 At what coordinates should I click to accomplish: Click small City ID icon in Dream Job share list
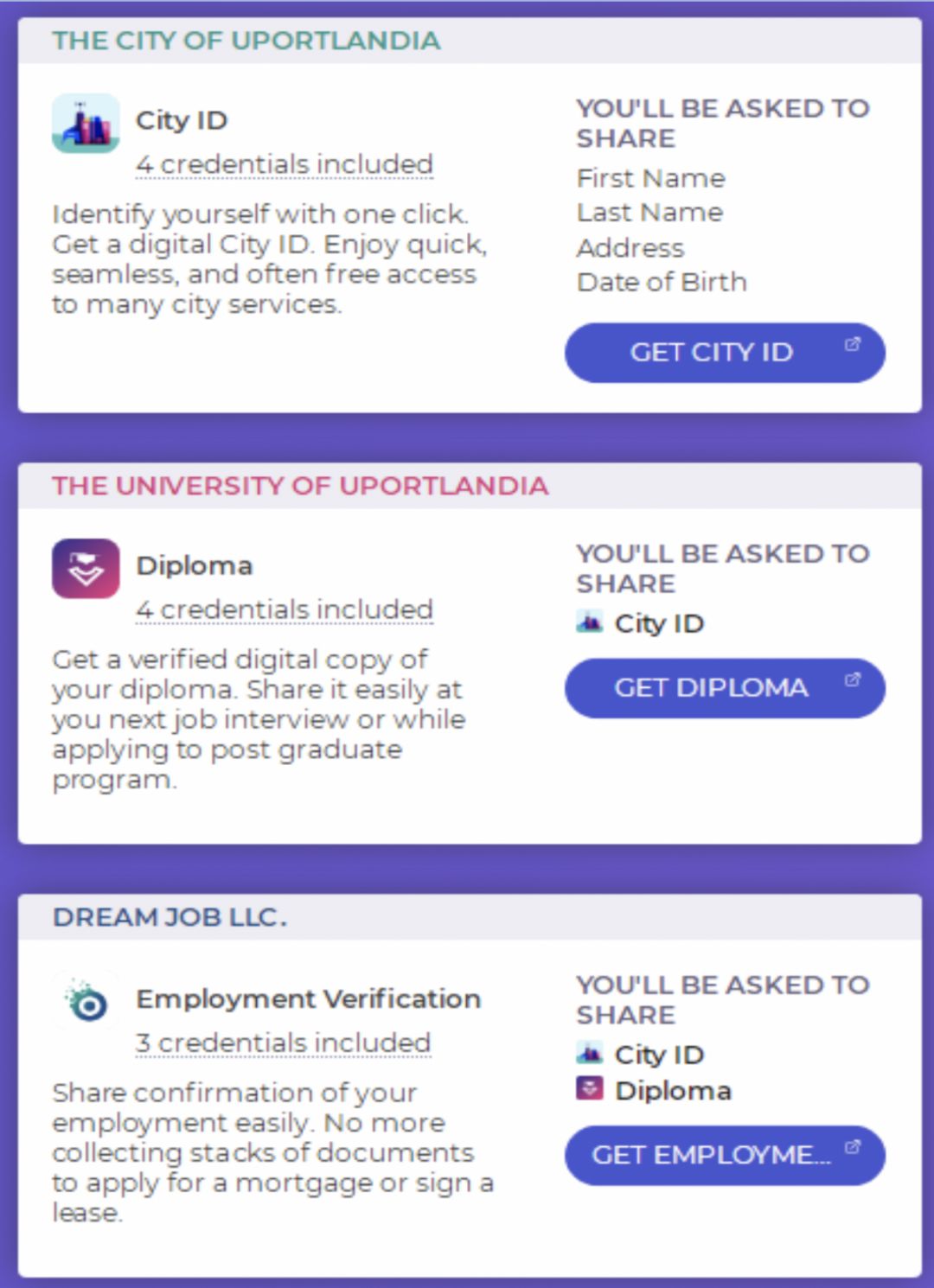click(589, 1053)
